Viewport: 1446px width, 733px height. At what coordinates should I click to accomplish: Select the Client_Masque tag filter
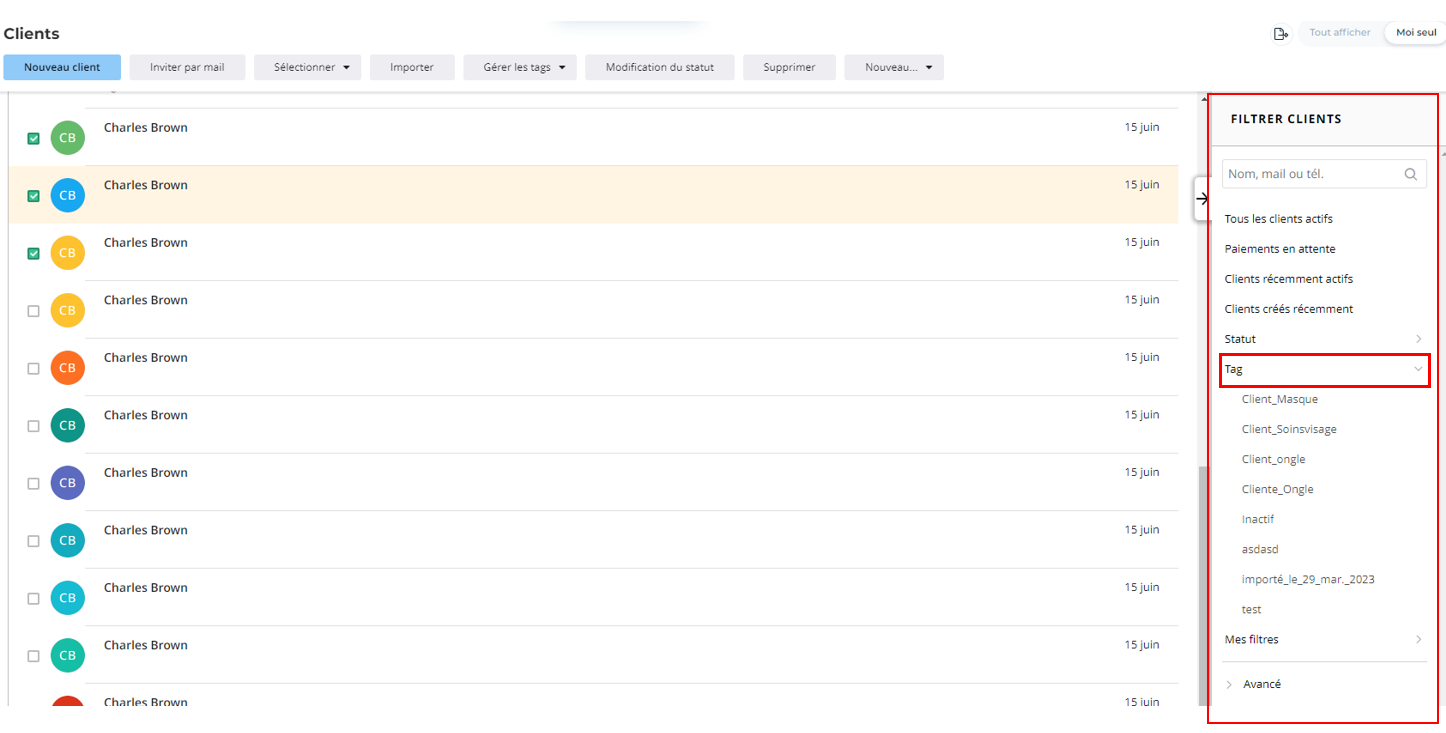1279,399
